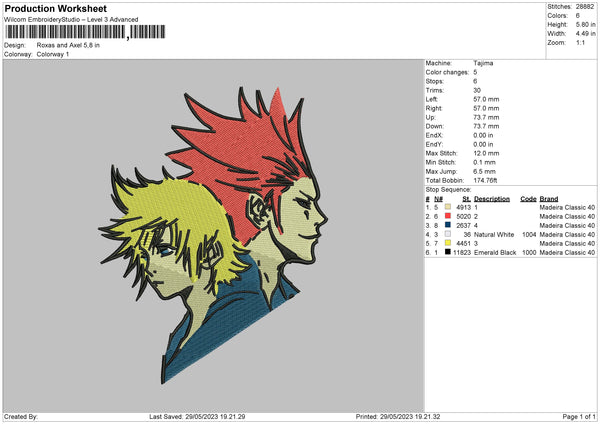Click the stitch count 5020
The image size is (600, 424).
[x=463, y=217]
